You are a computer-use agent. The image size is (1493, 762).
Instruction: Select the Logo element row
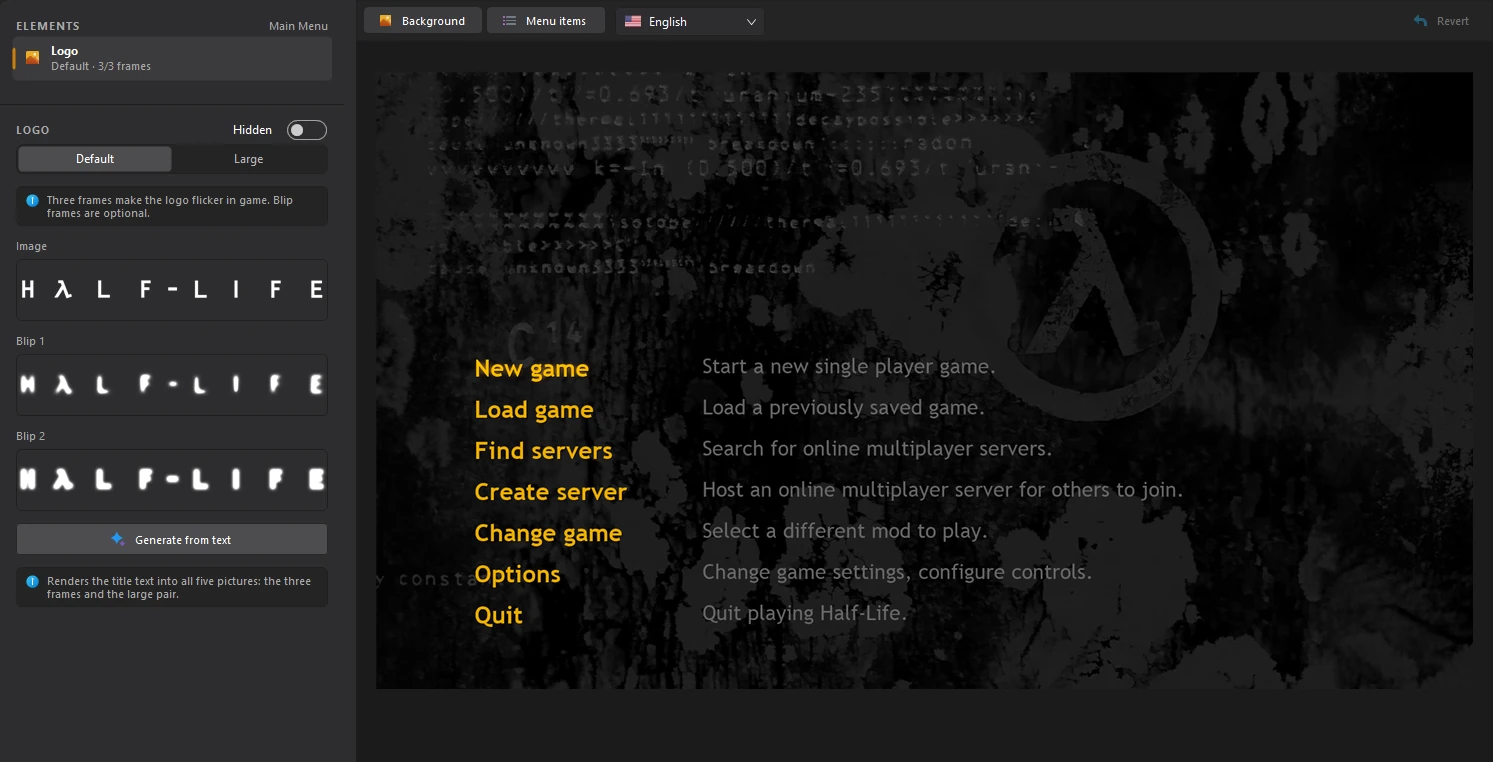click(x=172, y=58)
